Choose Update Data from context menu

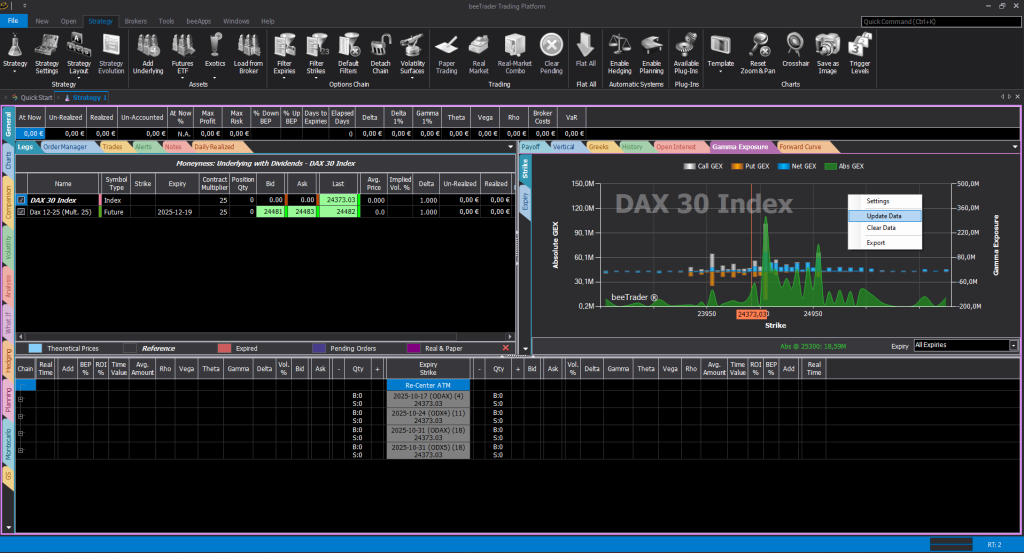pos(883,215)
